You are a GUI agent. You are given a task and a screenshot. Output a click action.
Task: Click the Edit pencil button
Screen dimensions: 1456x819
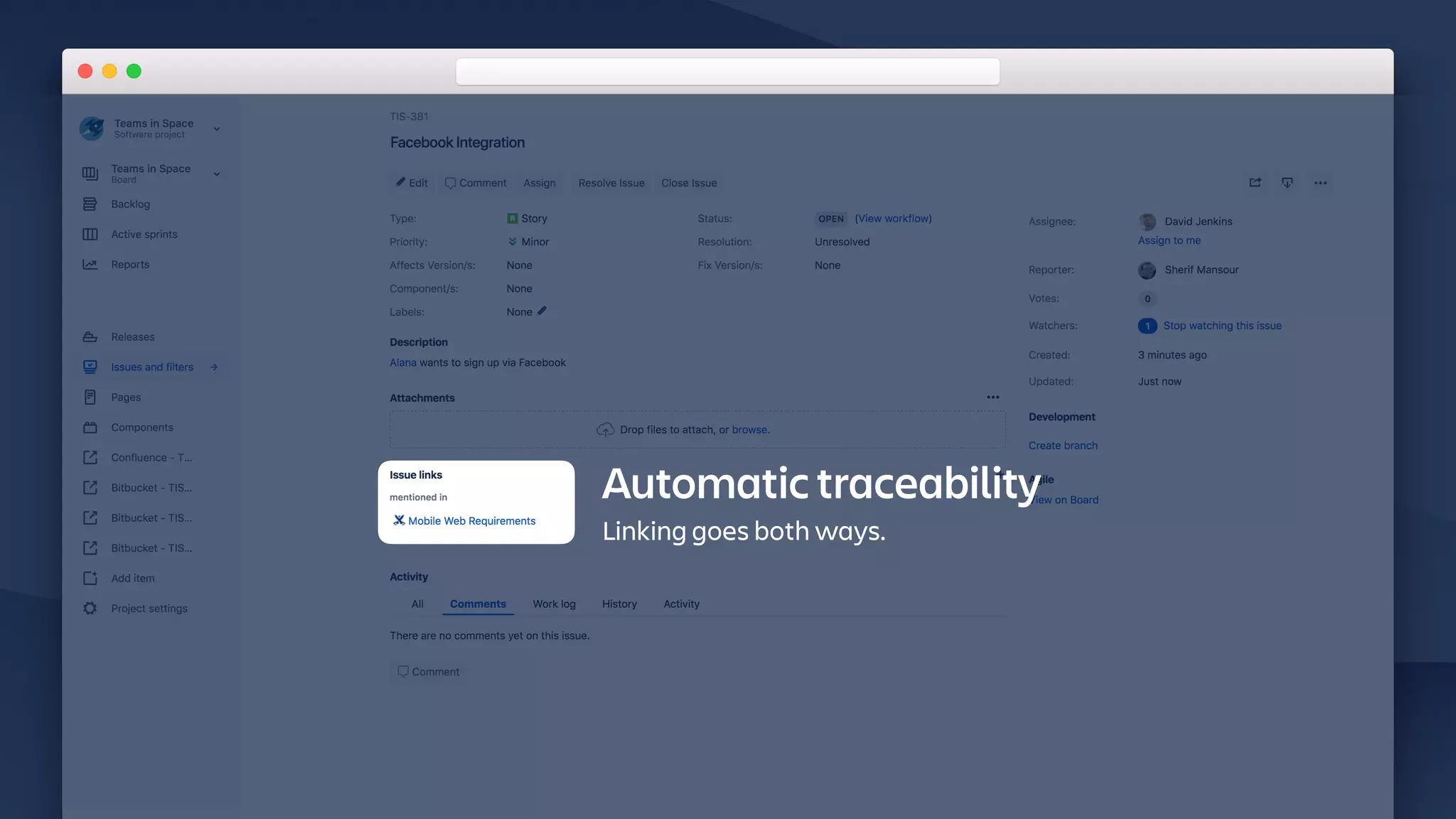click(x=412, y=183)
